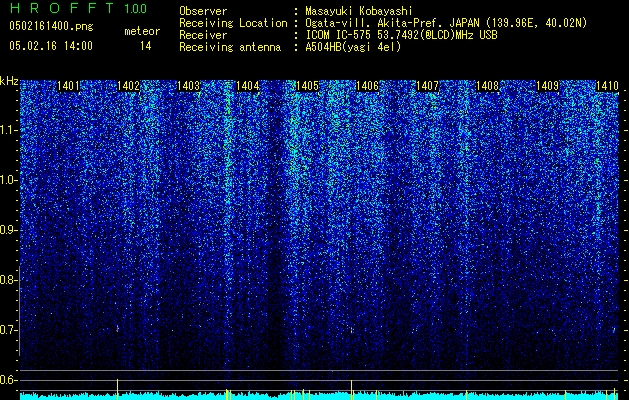This screenshot has height=400, width=629.
Task: Select the A504HB(yagi 4el) antenna text
Action: pyautogui.click(x=353, y=47)
